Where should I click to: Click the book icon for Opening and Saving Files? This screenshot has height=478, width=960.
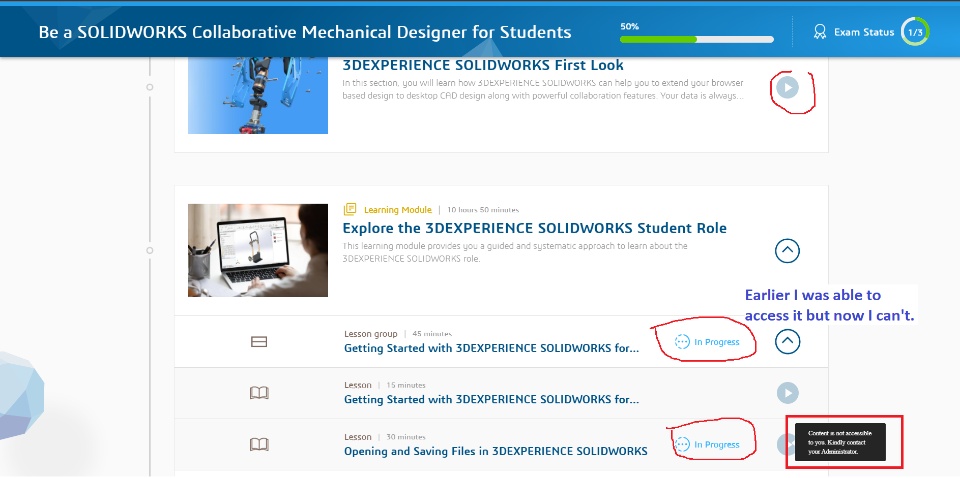pos(259,444)
